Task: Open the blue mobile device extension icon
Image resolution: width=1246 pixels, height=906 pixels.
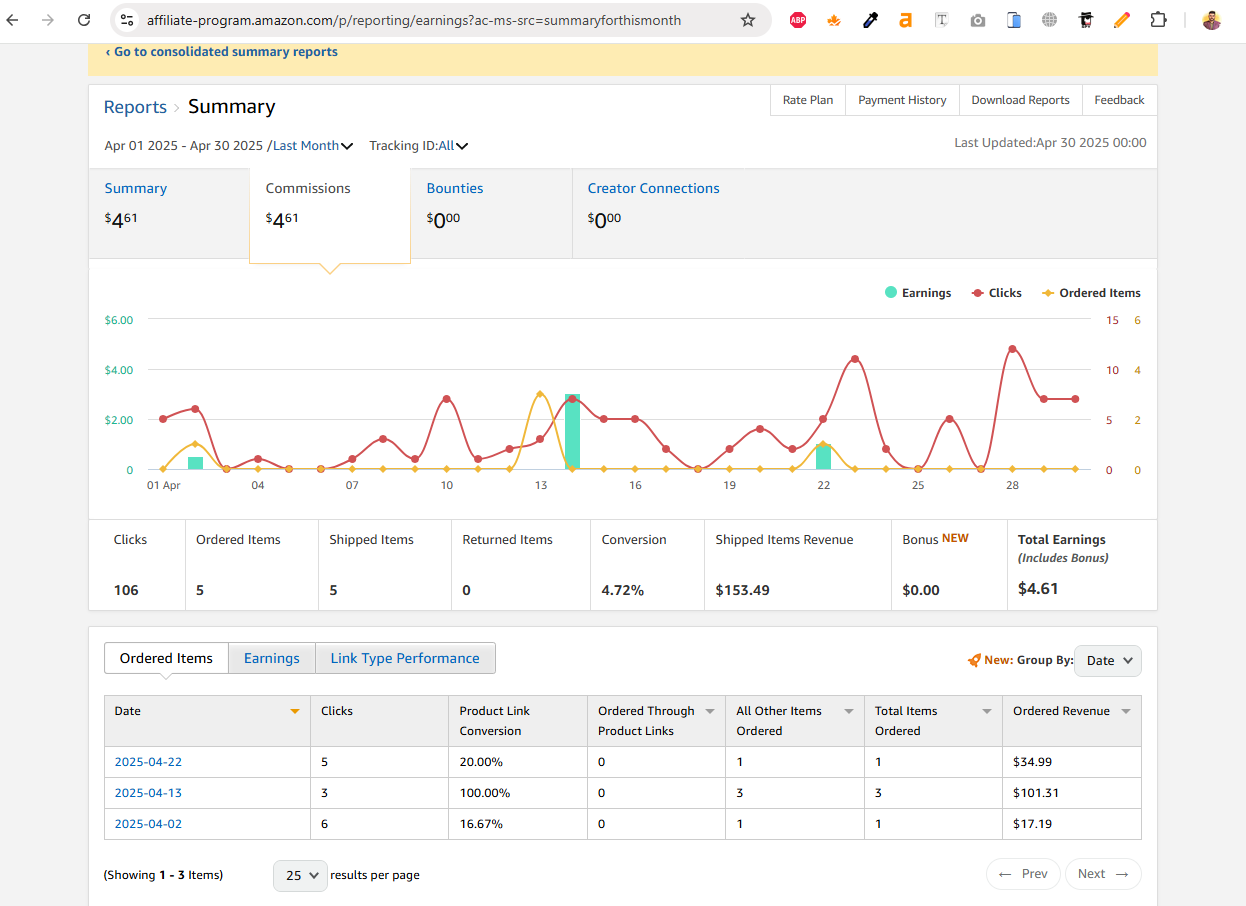Action: (x=1014, y=20)
